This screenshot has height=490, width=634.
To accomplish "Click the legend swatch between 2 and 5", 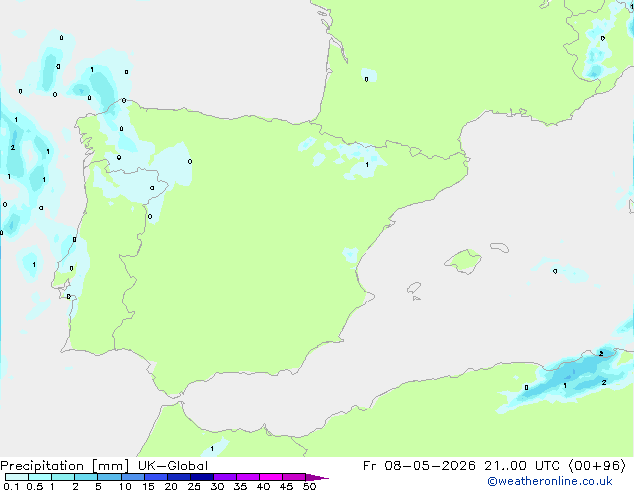I will coord(86,477).
